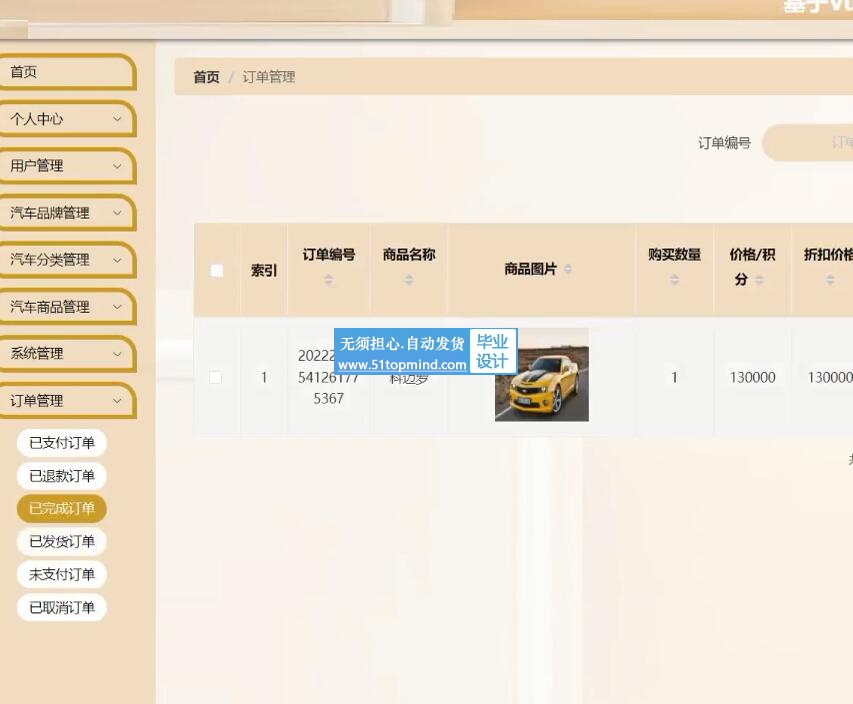
Task: Expand the 用户管理 sidebar menu
Action: (x=67, y=166)
